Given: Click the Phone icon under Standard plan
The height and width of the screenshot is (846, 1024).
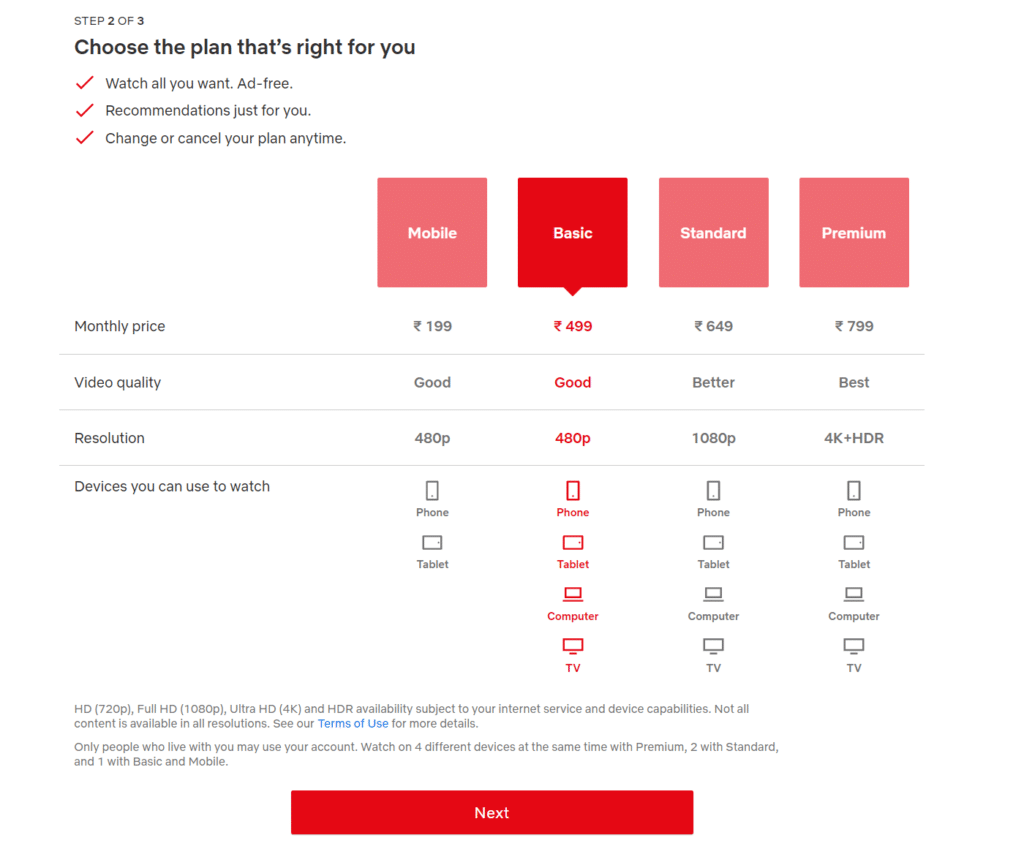Looking at the screenshot, I should pyautogui.click(x=713, y=491).
